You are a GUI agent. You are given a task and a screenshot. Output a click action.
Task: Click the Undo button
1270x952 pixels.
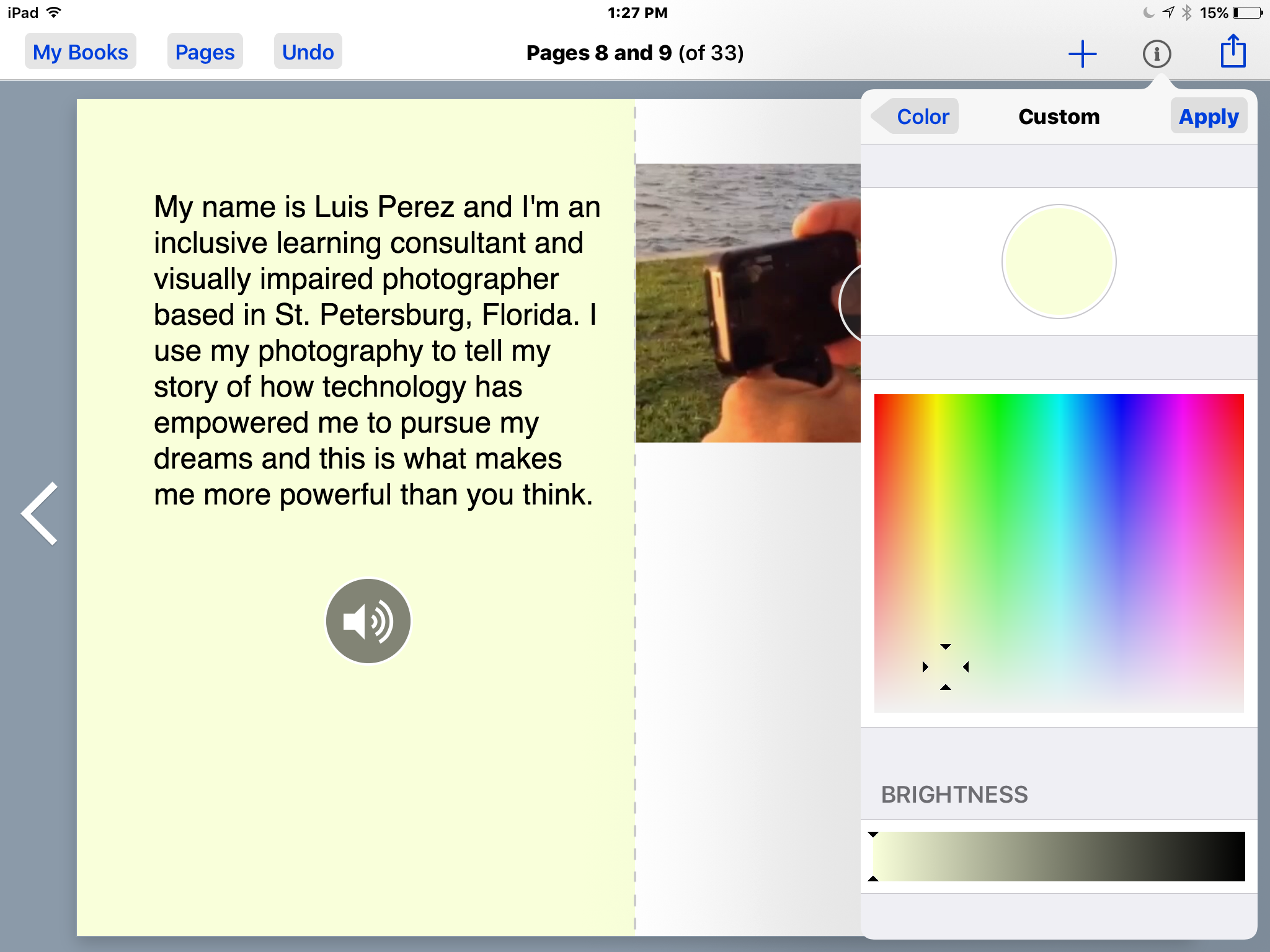308,51
